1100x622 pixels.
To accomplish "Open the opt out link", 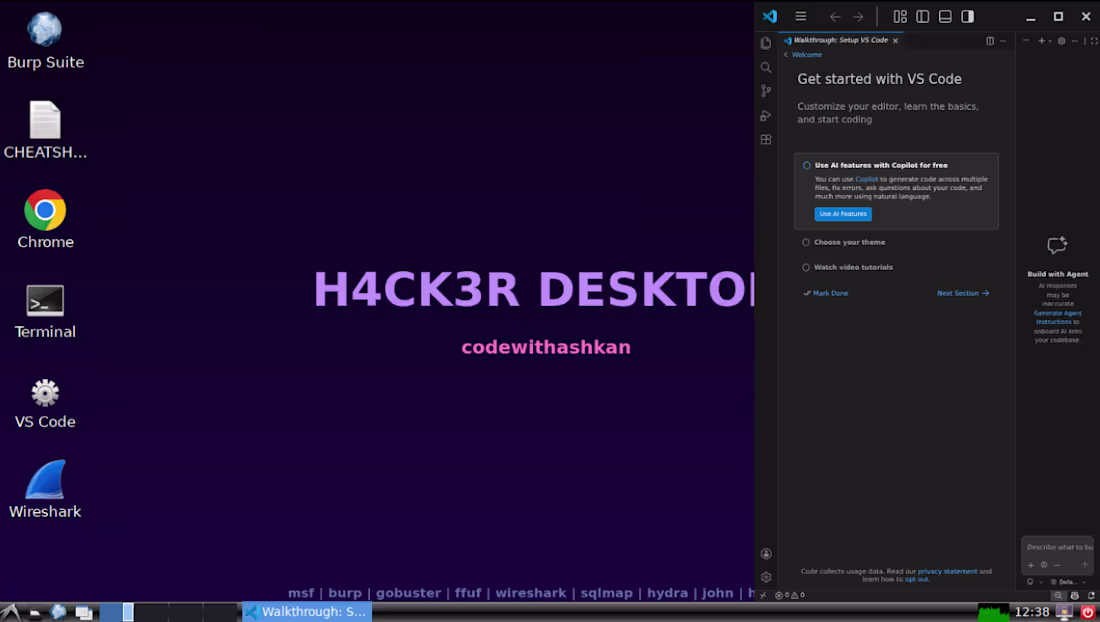I will click(x=916, y=579).
